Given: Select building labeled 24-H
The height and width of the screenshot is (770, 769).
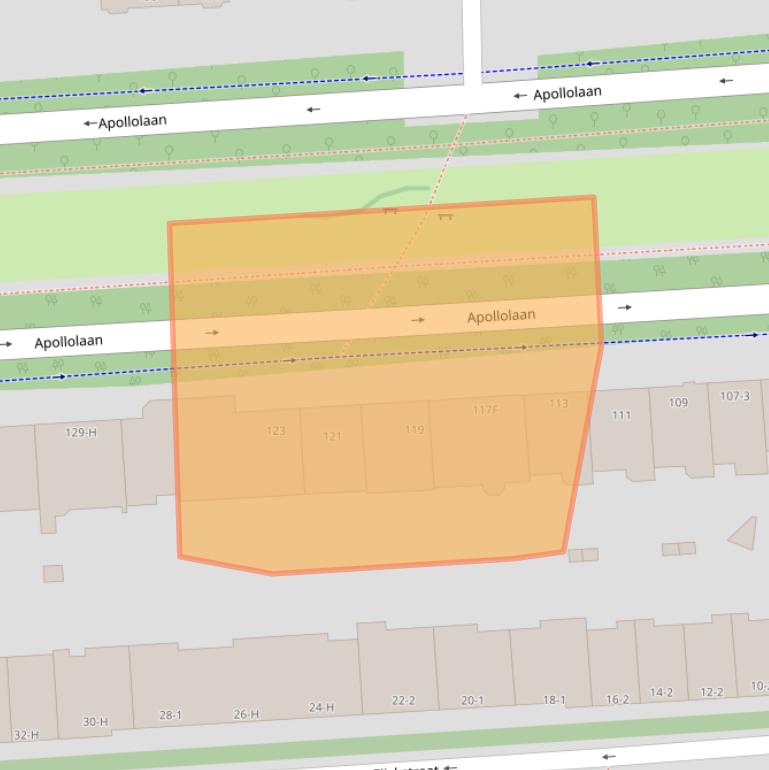Looking at the screenshot, I should (x=321, y=708).
